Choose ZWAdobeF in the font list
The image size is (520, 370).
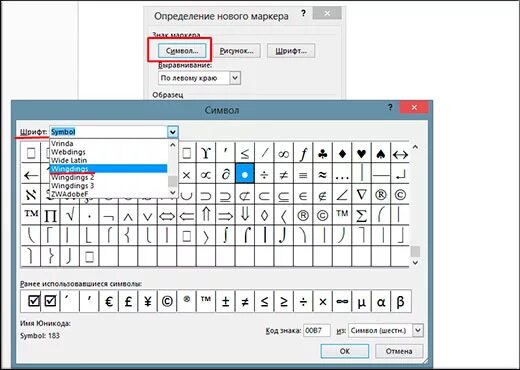click(109, 194)
